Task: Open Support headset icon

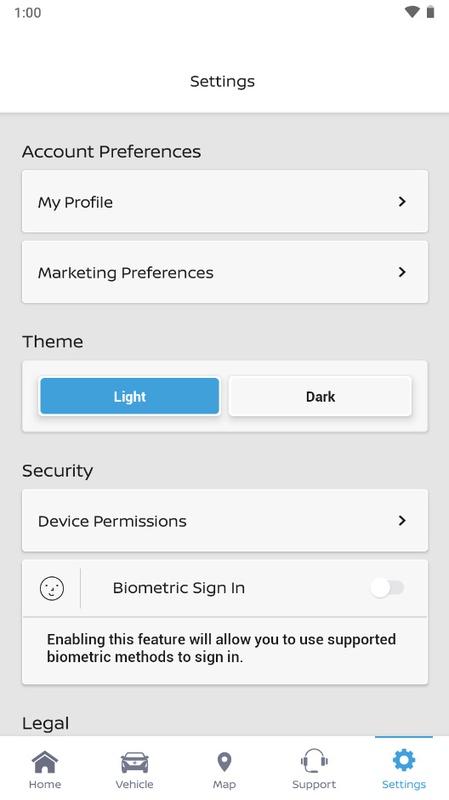Action: [314, 762]
